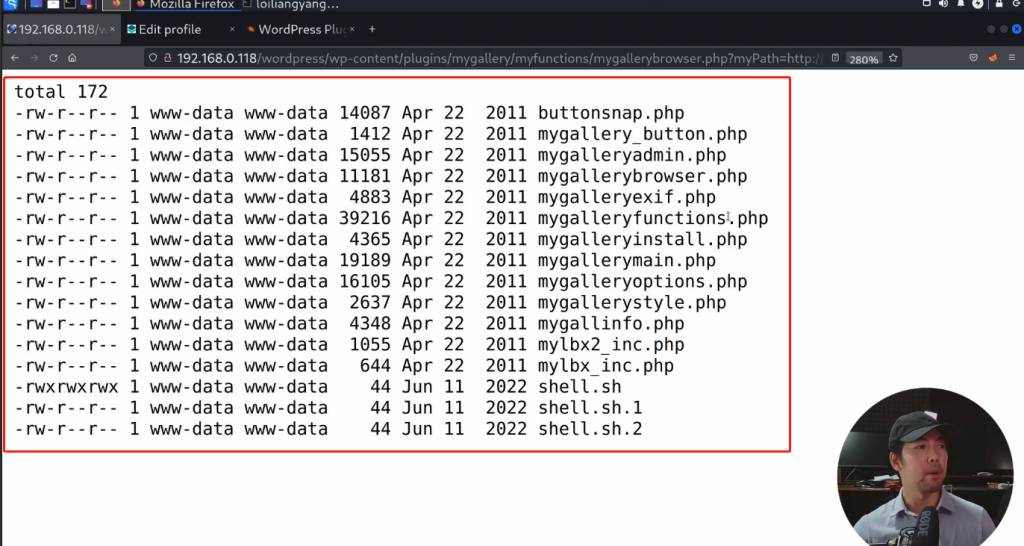Click the browser back arrow
The width and height of the screenshot is (1024, 546).
click(14, 58)
